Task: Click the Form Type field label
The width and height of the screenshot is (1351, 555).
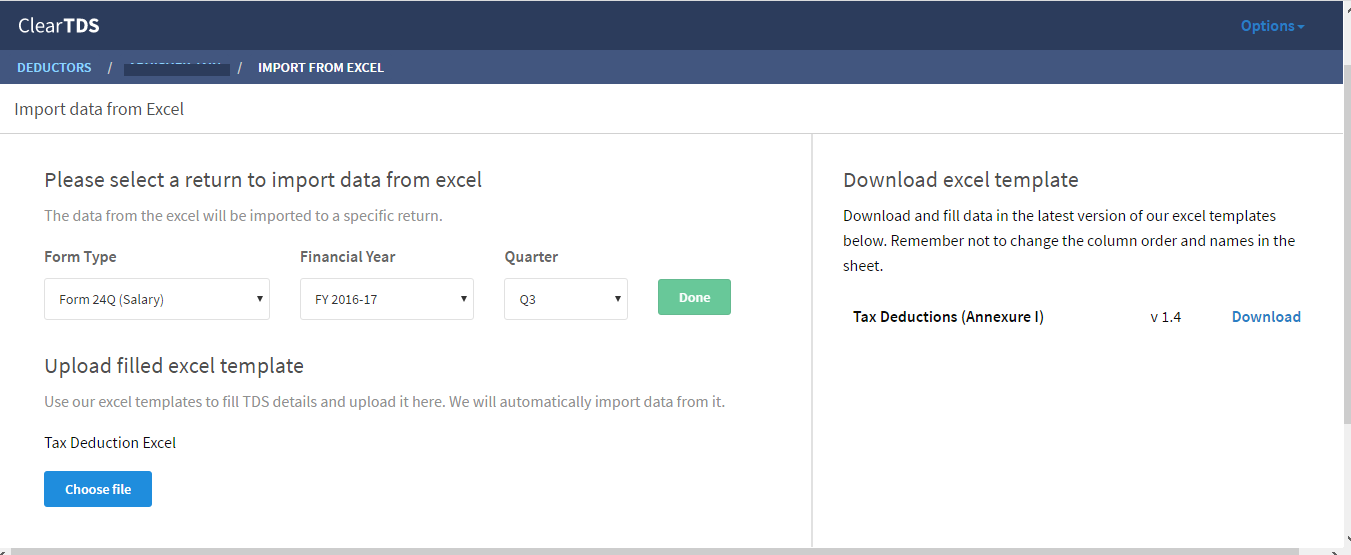Action: tap(80, 257)
